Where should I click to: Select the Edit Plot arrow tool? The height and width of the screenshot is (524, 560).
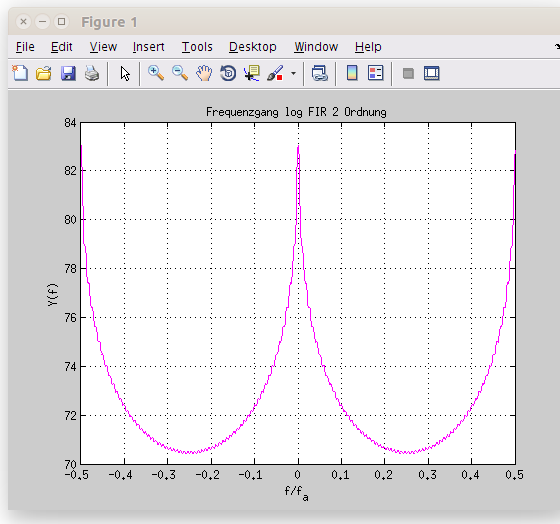[x=125, y=74]
